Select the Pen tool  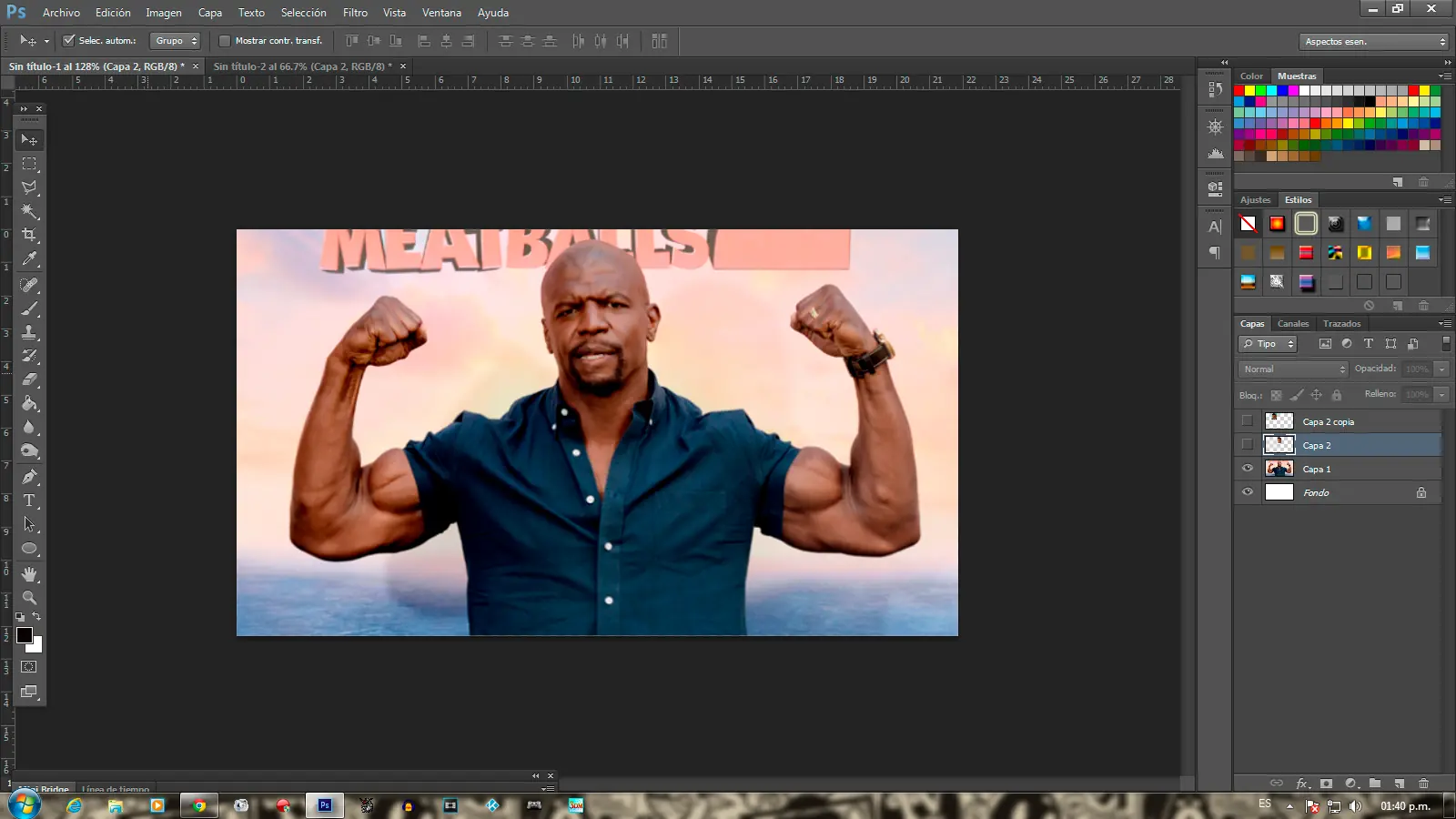[x=29, y=477]
